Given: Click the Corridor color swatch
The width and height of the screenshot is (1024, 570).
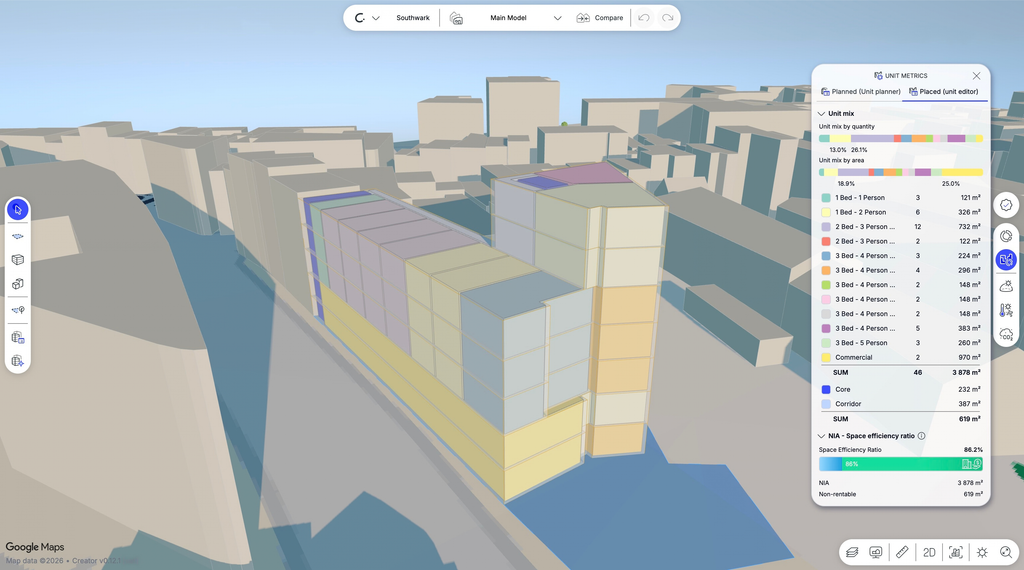Looking at the screenshot, I should pyautogui.click(x=825, y=404).
